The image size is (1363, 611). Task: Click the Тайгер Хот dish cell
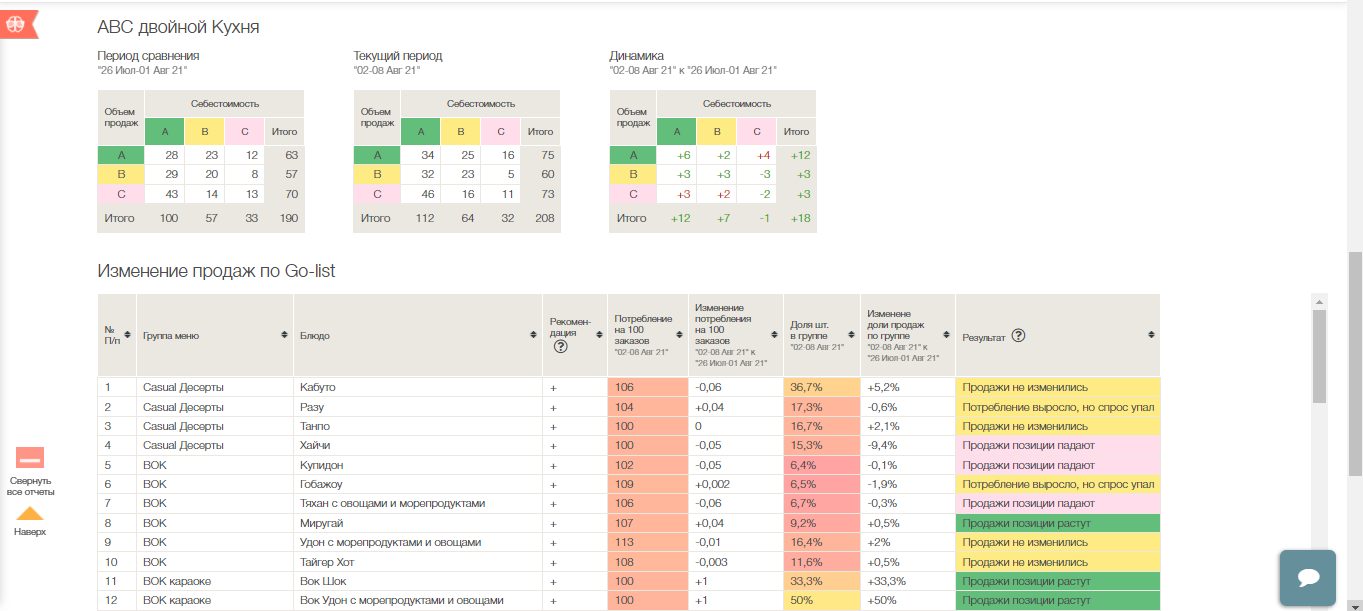(x=418, y=562)
